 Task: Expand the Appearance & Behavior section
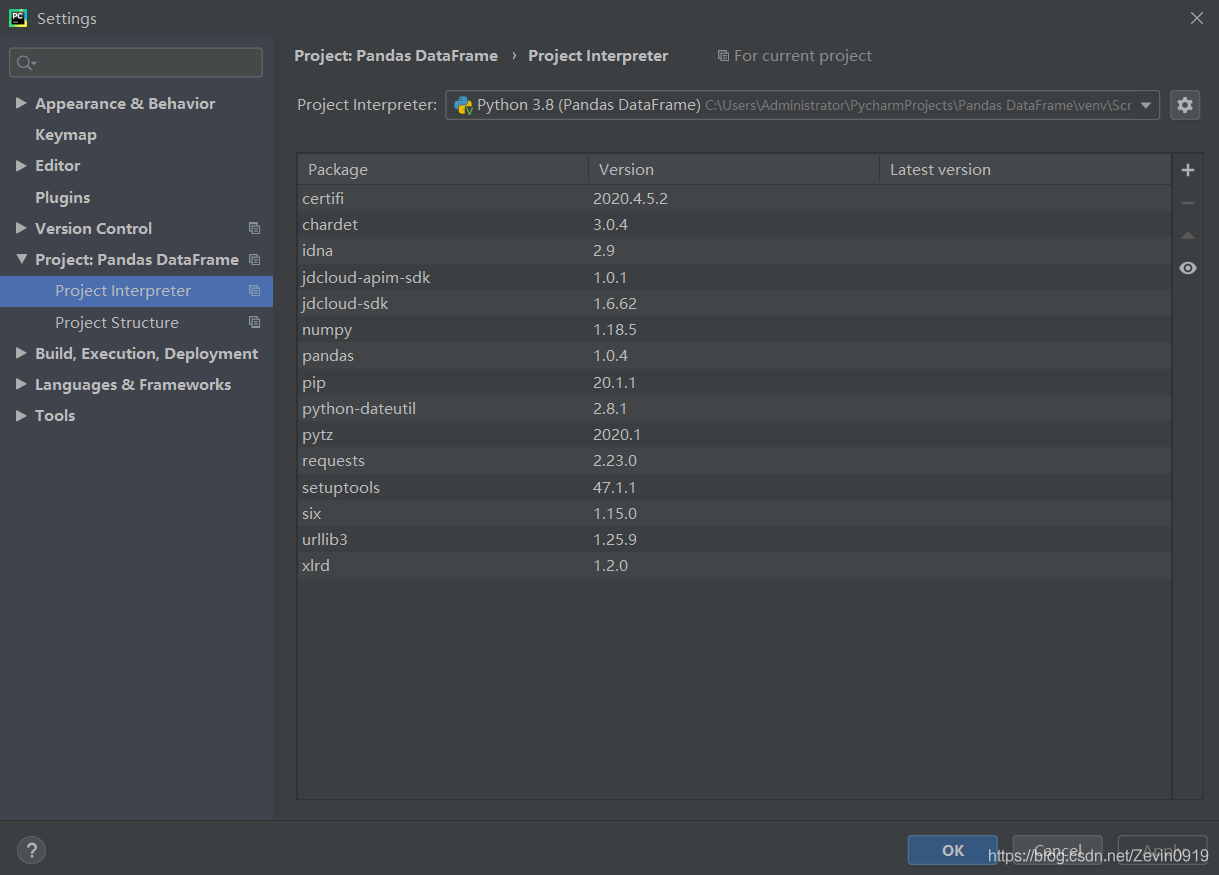click(21, 103)
